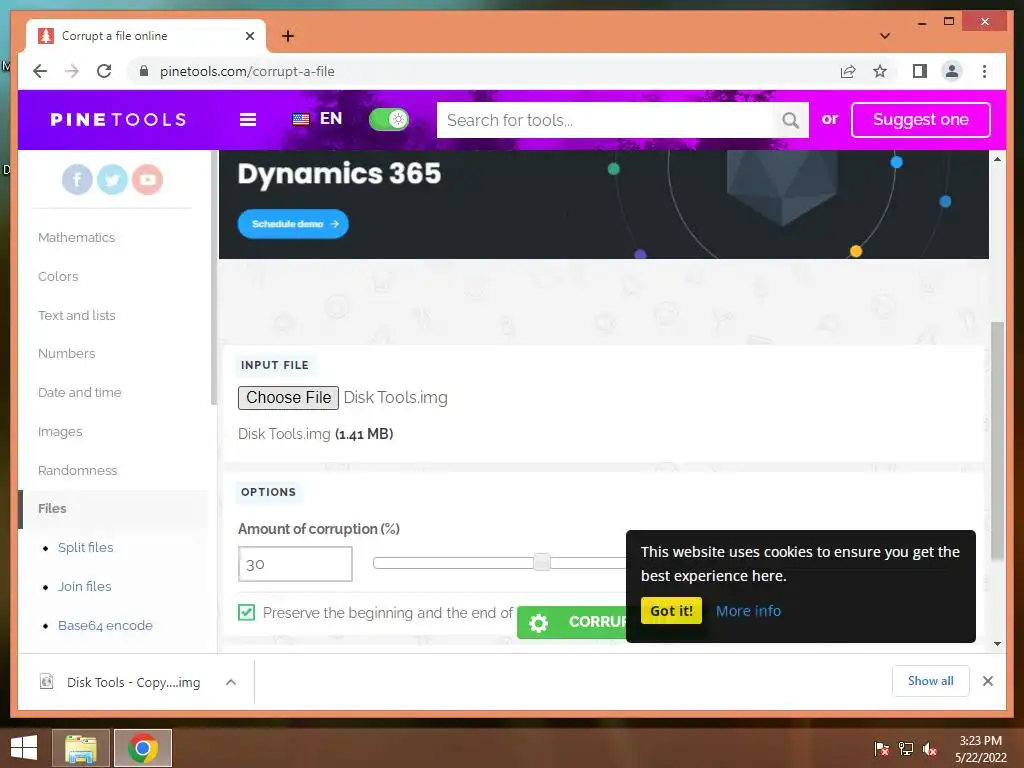Click the US flag language icon
The height and width of the screenshot is (768, 1024).
(x=300, y=120)
